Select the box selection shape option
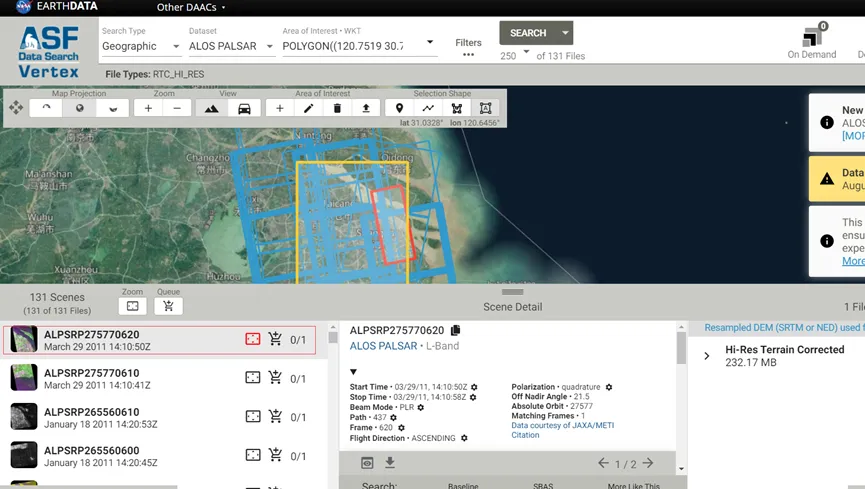 pyautogui.click(x=486, y=108)
